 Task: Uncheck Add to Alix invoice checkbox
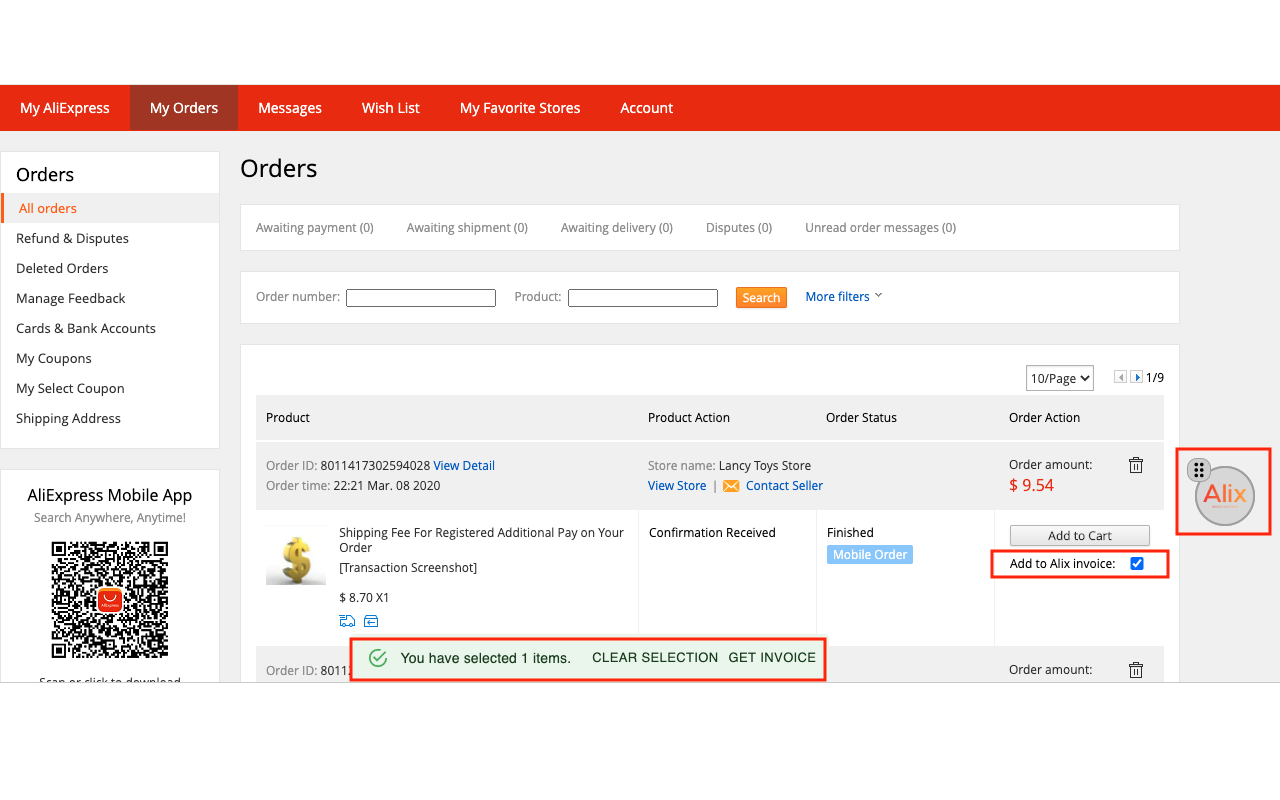coord(1137,564)
